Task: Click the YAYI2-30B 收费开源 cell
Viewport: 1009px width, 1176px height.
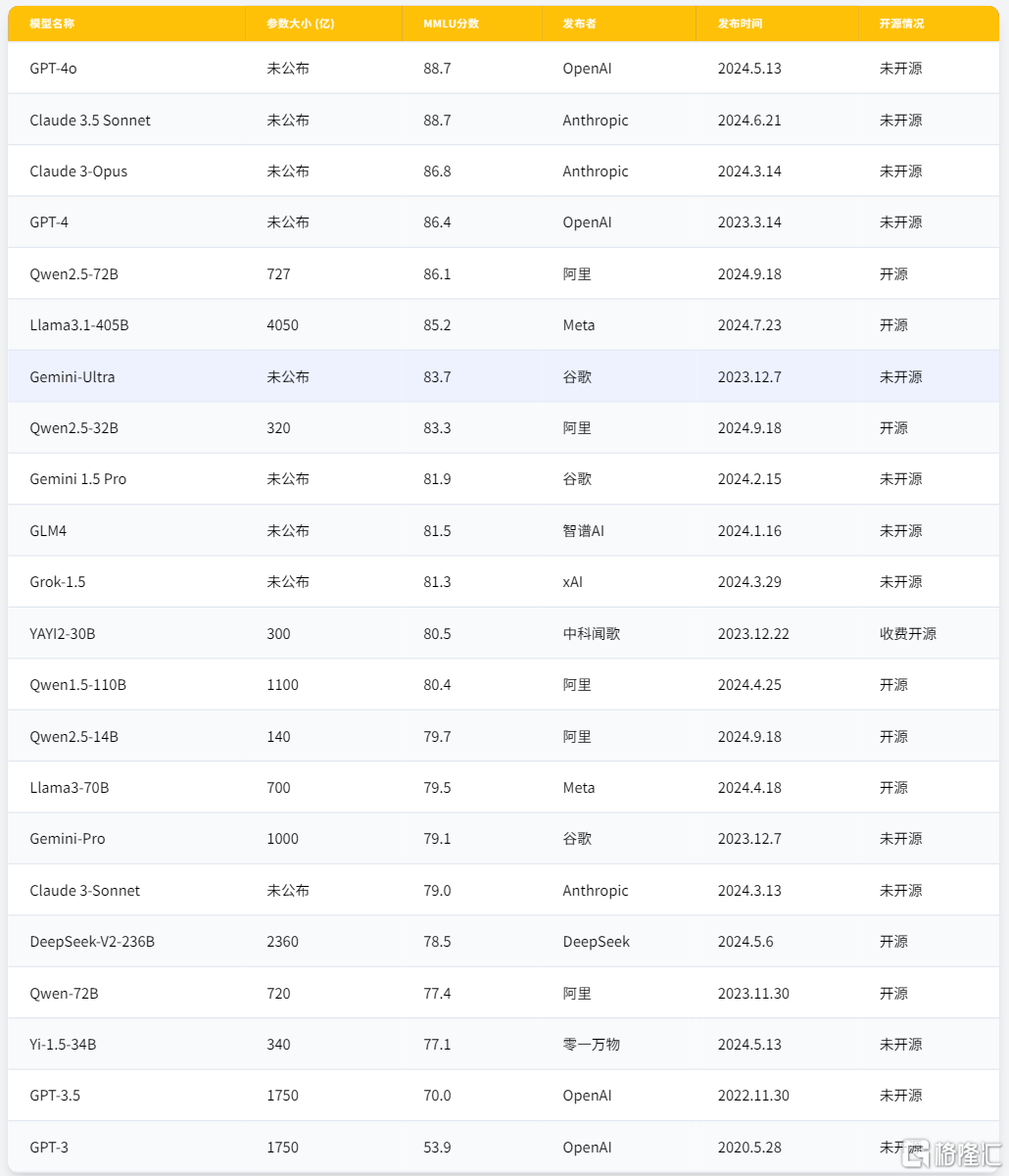Action: coord(908,634)
